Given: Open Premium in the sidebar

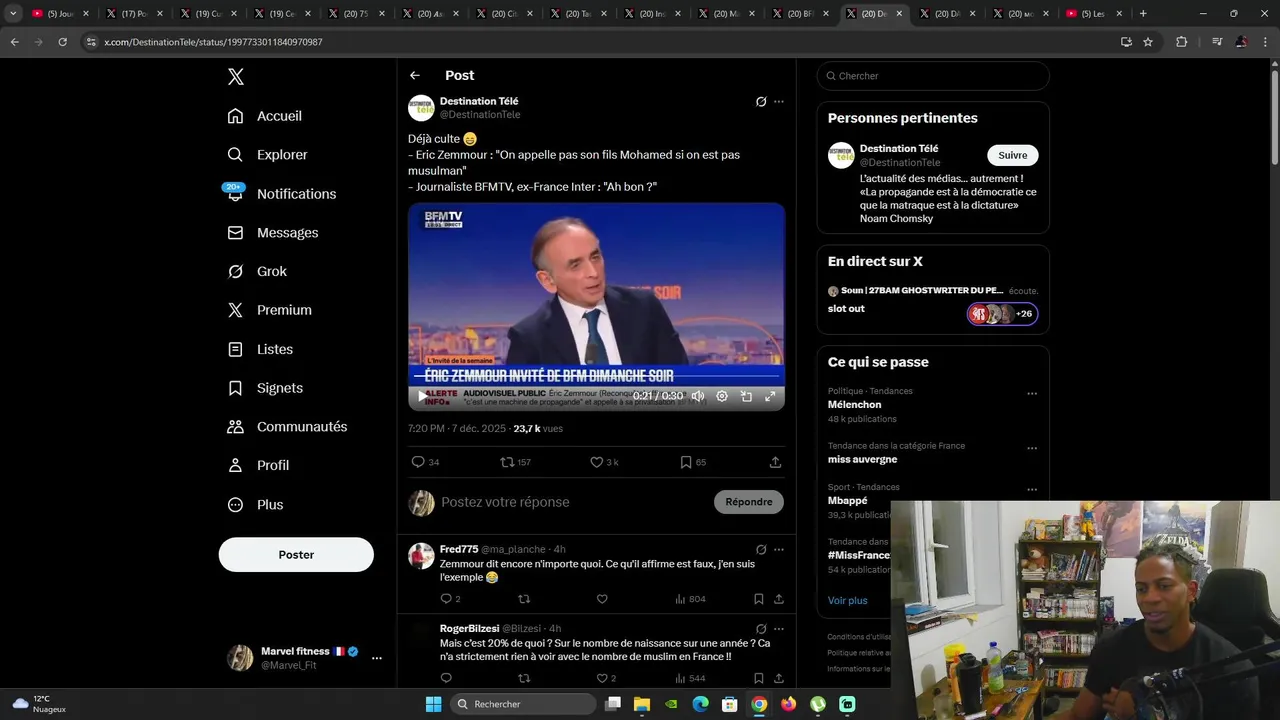Looking at the screenshot, I should coord(270,310).
